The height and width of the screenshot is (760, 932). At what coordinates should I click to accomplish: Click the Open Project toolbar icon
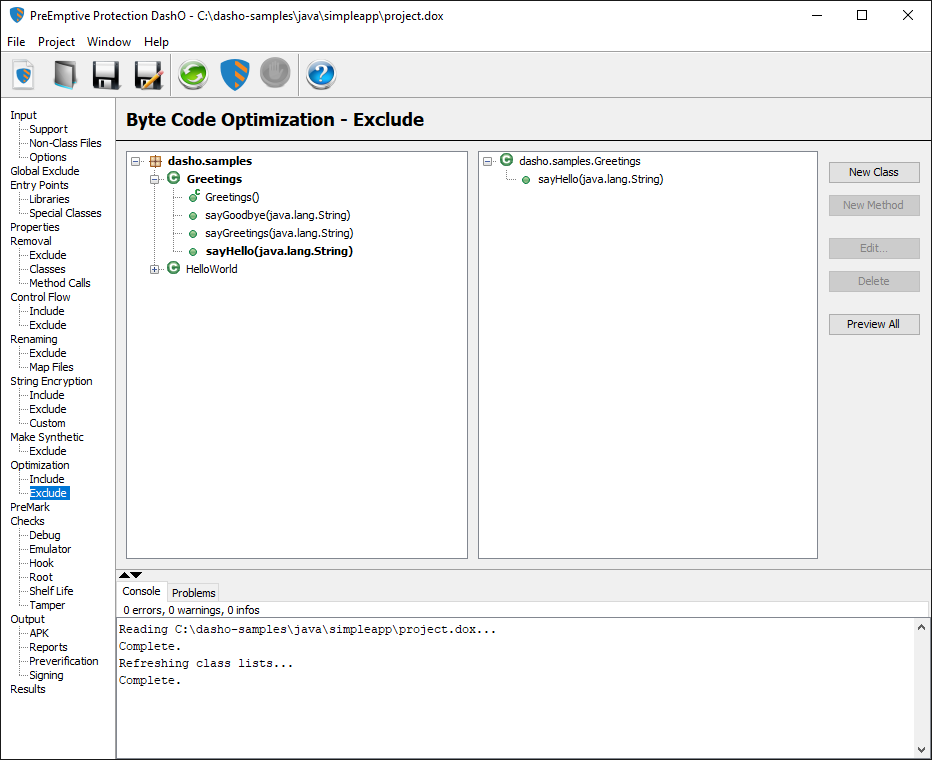tap(65, 75)
